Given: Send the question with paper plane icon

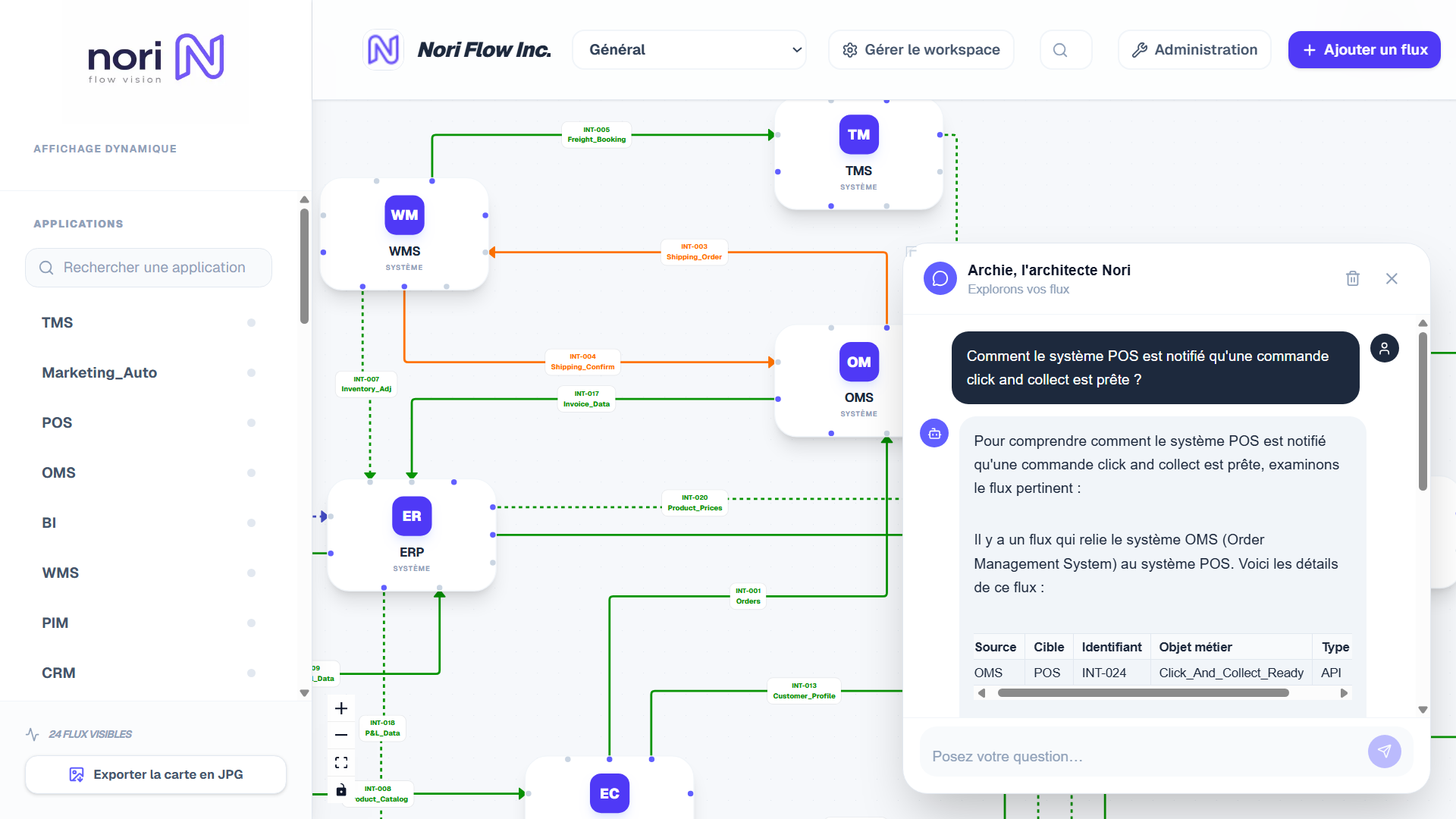Looking at the screenshot, I should 1384,752.
